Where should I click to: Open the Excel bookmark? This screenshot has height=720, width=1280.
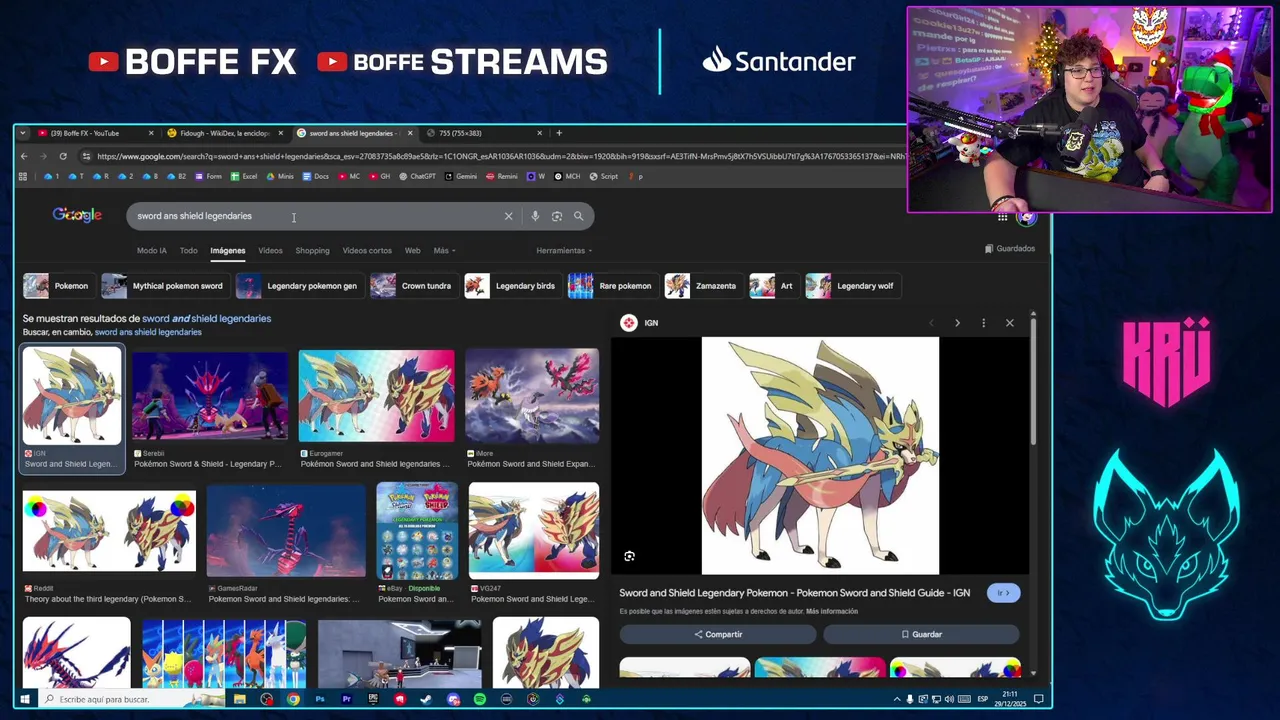pos(244,176)
